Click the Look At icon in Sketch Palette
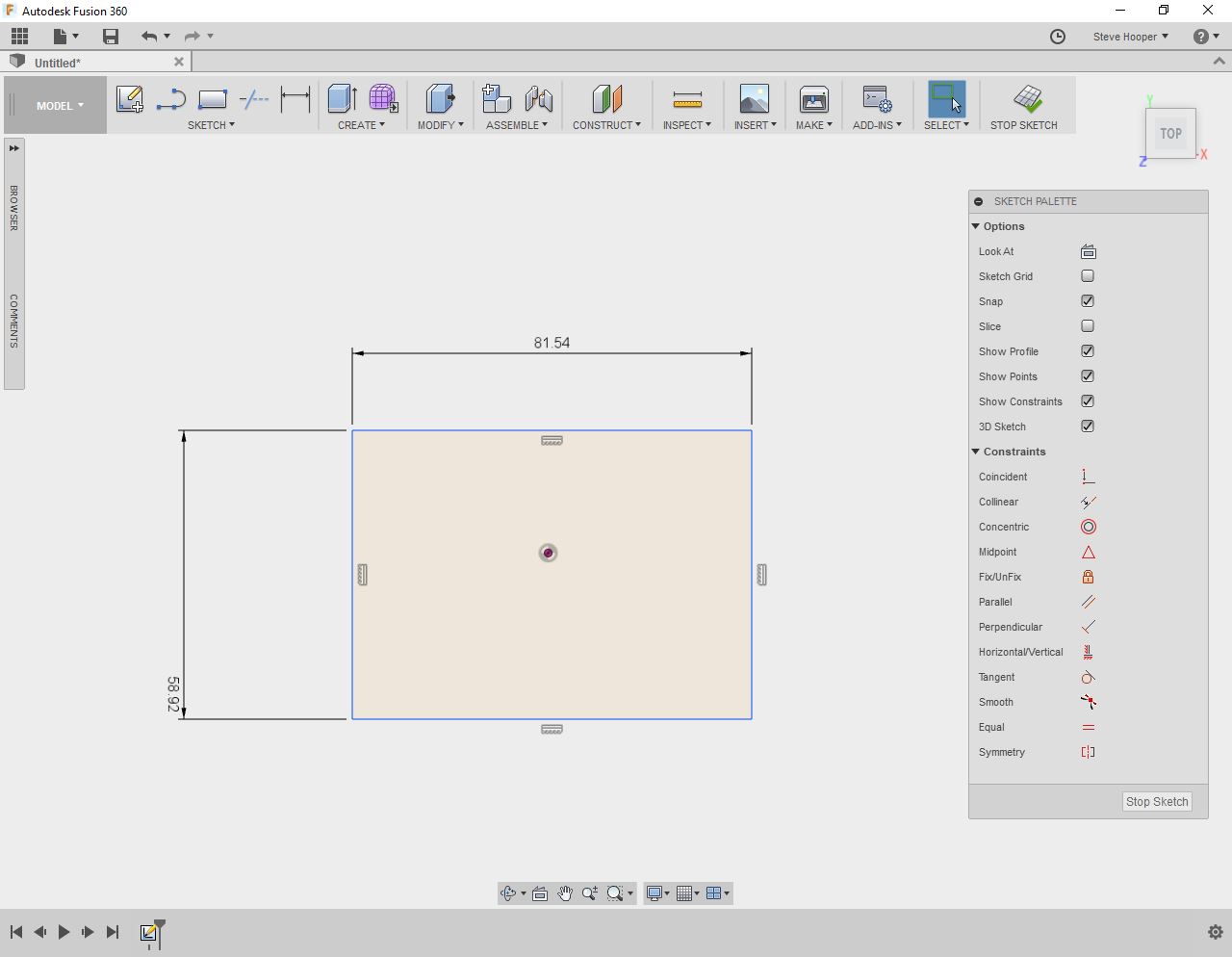This screenshot has height=957, width=1232. point(1088,251)
